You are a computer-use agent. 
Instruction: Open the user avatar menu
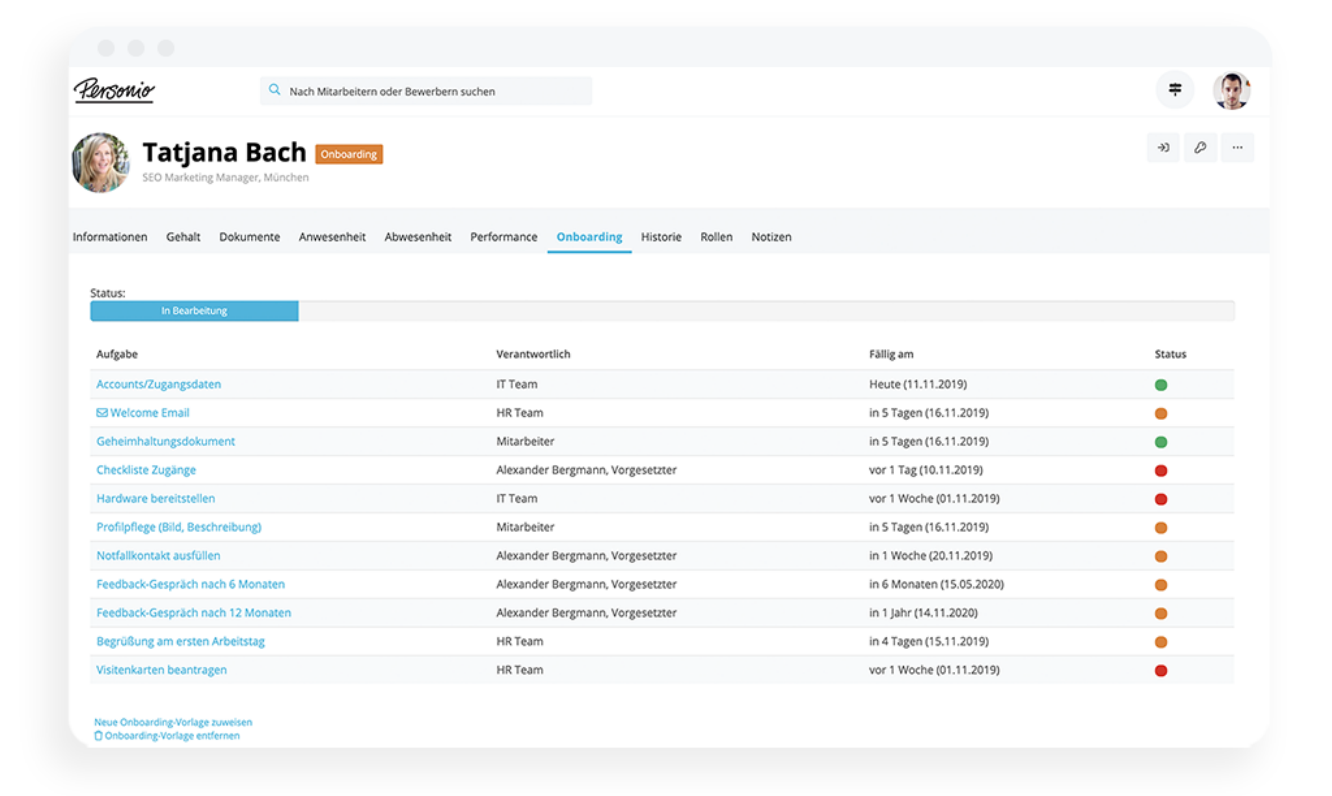point(1232,90)
